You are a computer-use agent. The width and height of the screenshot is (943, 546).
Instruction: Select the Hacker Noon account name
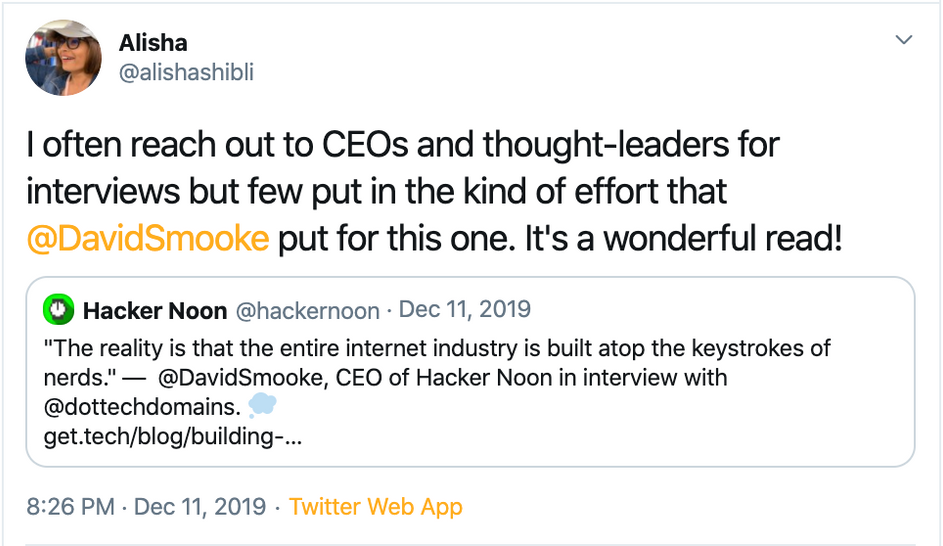154,311
